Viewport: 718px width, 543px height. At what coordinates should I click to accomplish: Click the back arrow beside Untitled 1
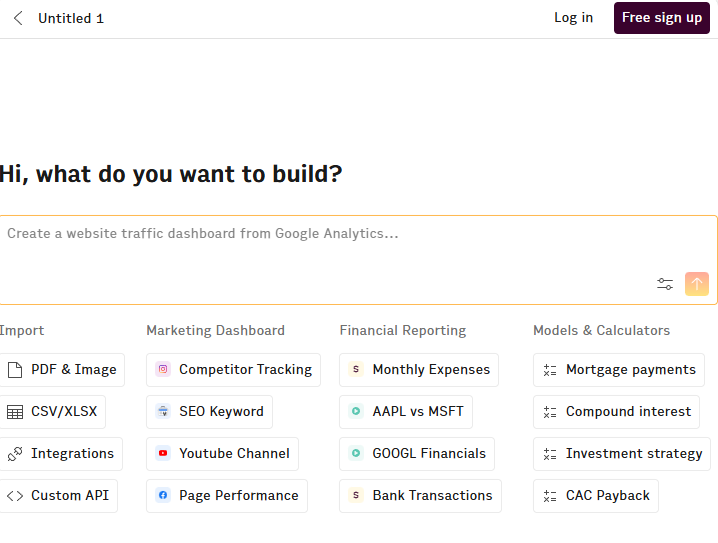click(18, 18)
